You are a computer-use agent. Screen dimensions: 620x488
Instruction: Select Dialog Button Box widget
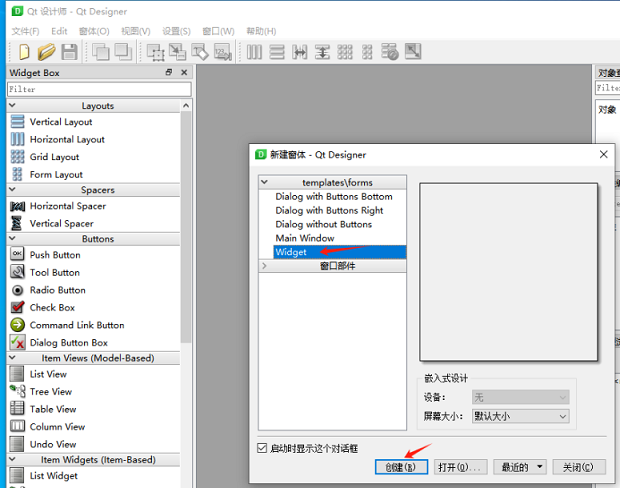point(94,342)
